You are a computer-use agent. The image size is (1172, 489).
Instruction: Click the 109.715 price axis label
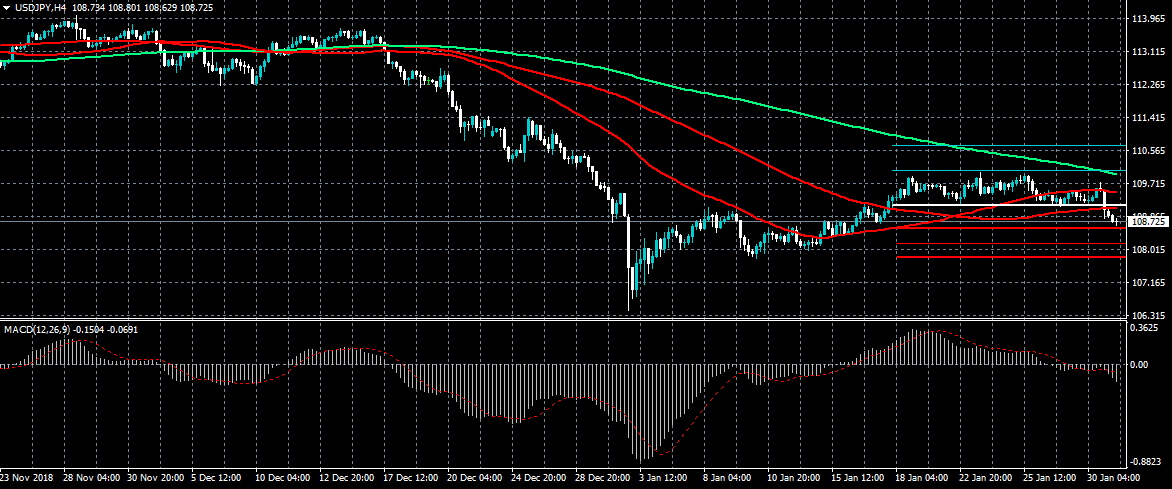[1147, 184]
